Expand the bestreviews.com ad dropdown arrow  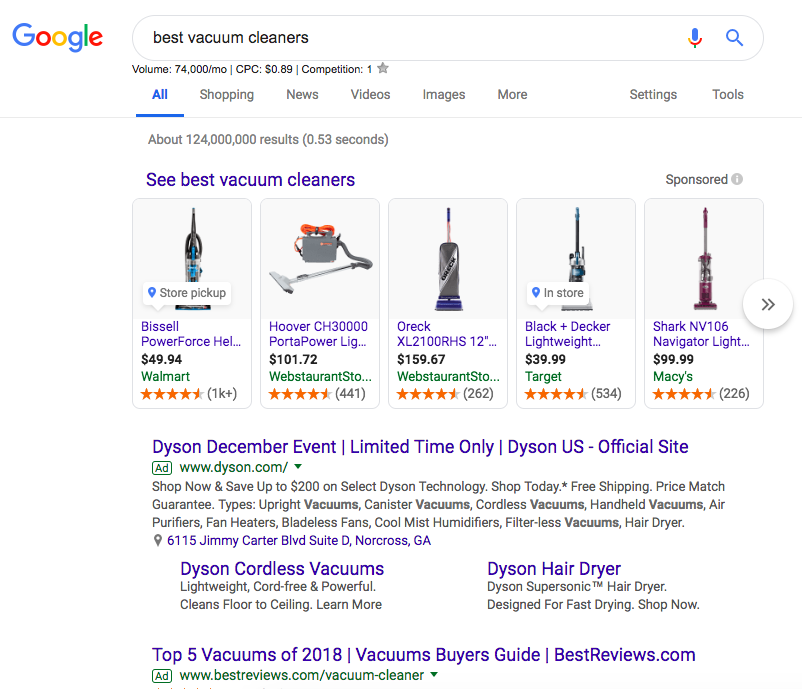click(434, 675)
